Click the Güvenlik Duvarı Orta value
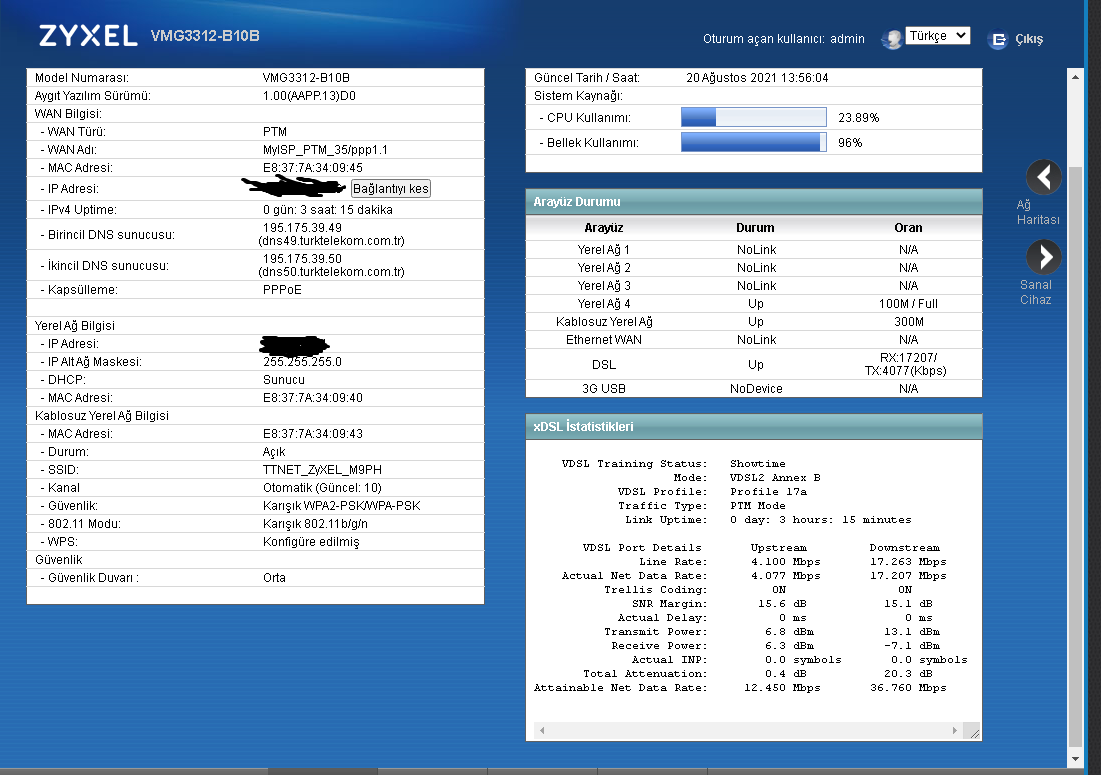Image resolution: width=1101 pixels, height=775 pixels. (x=274, y=578)
